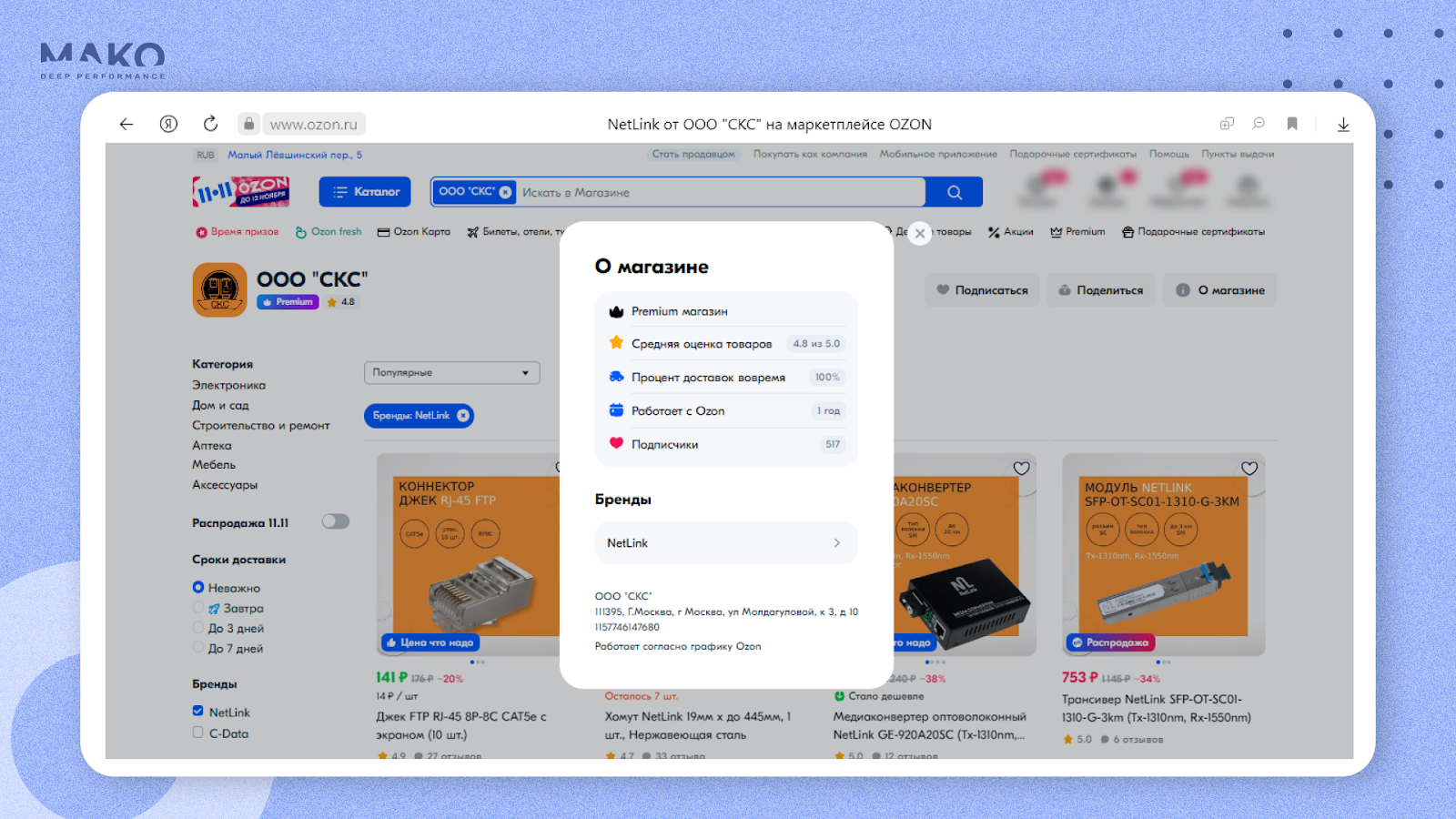This screenshot has height=819, width=1456.
Task: Select the Завтра delivery option
Action: point(198,608)
